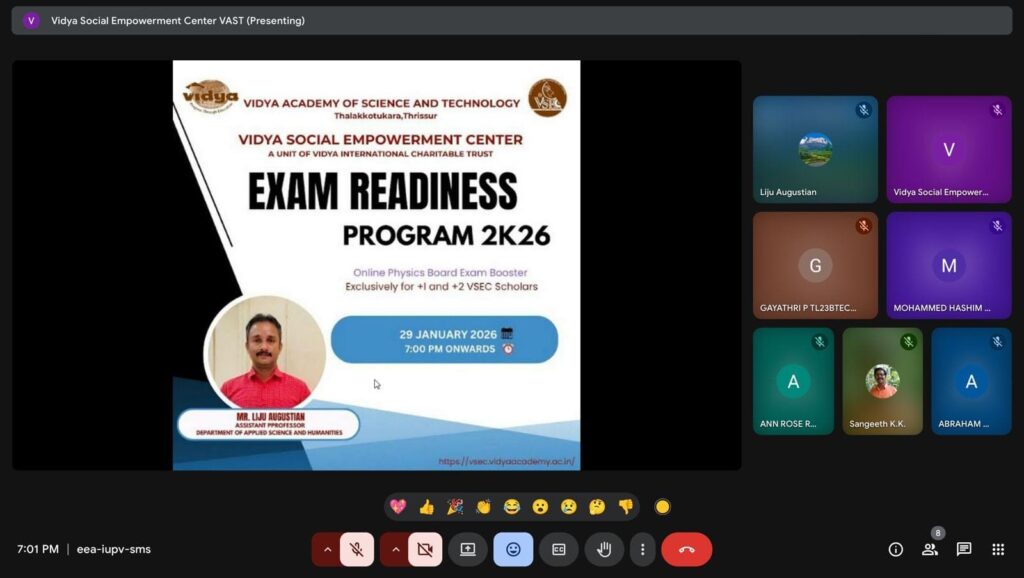Leave the call with red button

686,549
